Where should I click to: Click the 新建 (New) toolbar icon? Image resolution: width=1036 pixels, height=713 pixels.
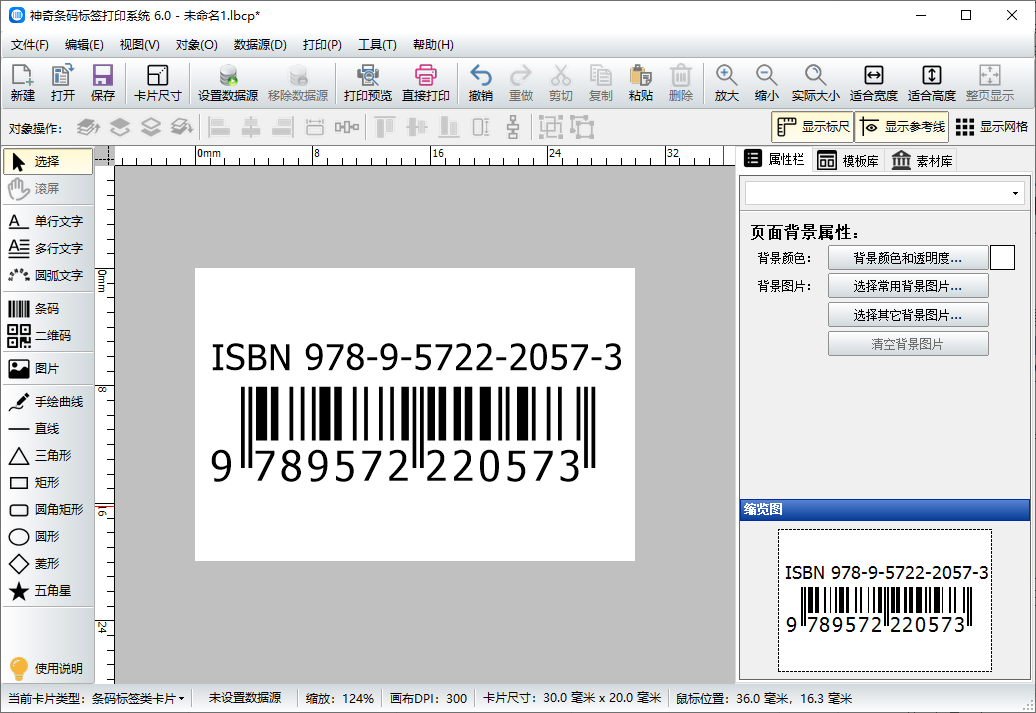(22, 83)
